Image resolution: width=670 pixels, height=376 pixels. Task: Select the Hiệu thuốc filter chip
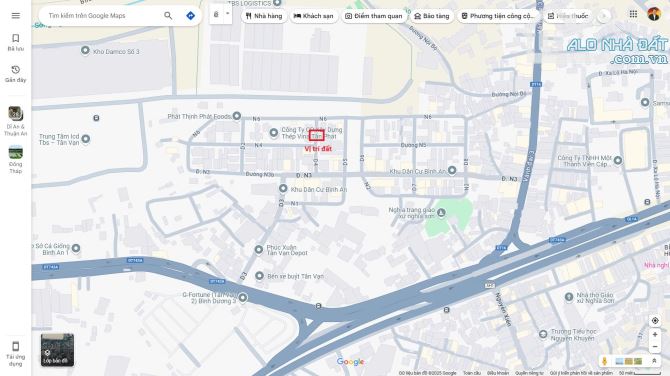click(568, 16)
